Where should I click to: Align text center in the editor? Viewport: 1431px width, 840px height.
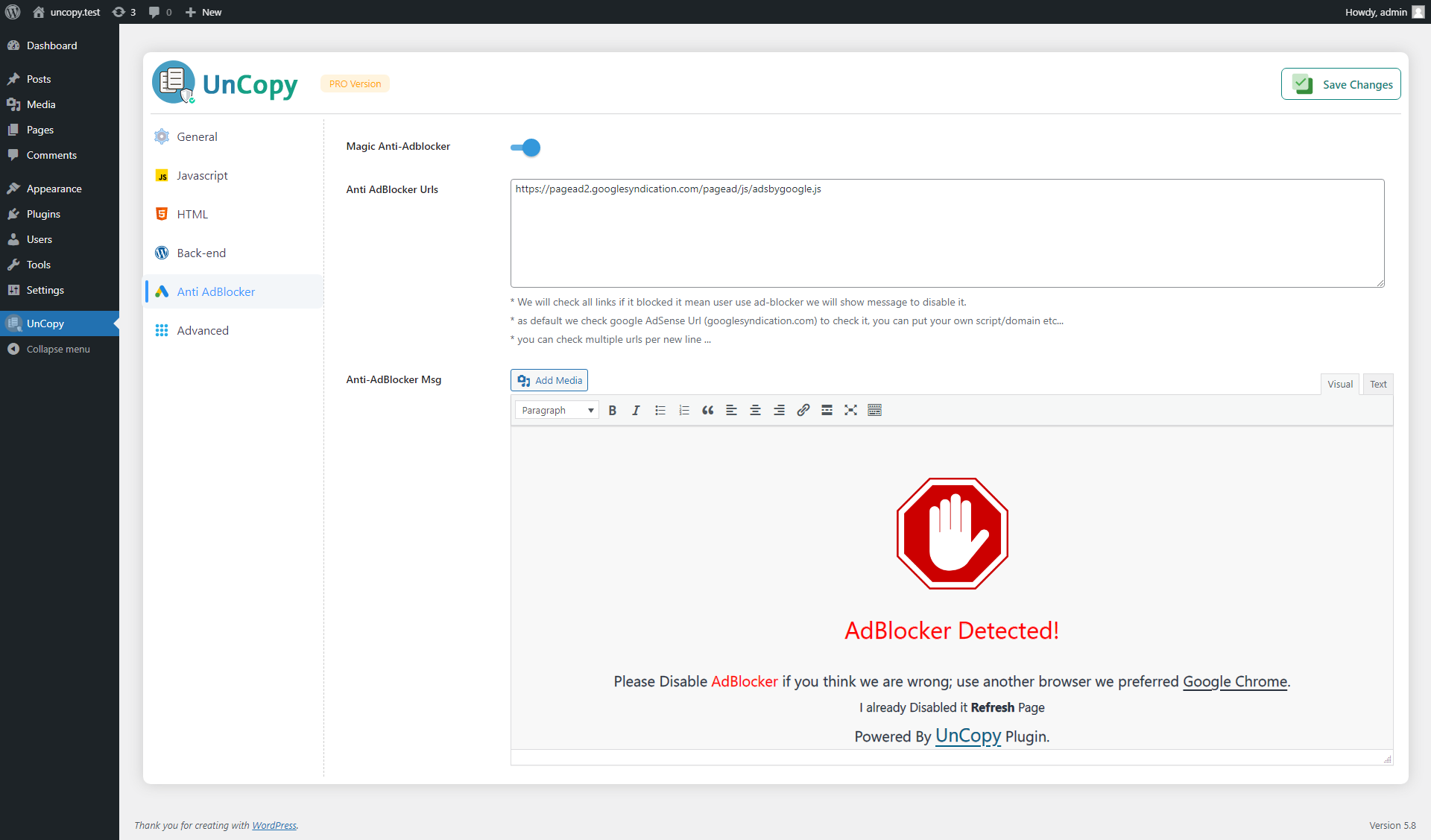(755, 410)
